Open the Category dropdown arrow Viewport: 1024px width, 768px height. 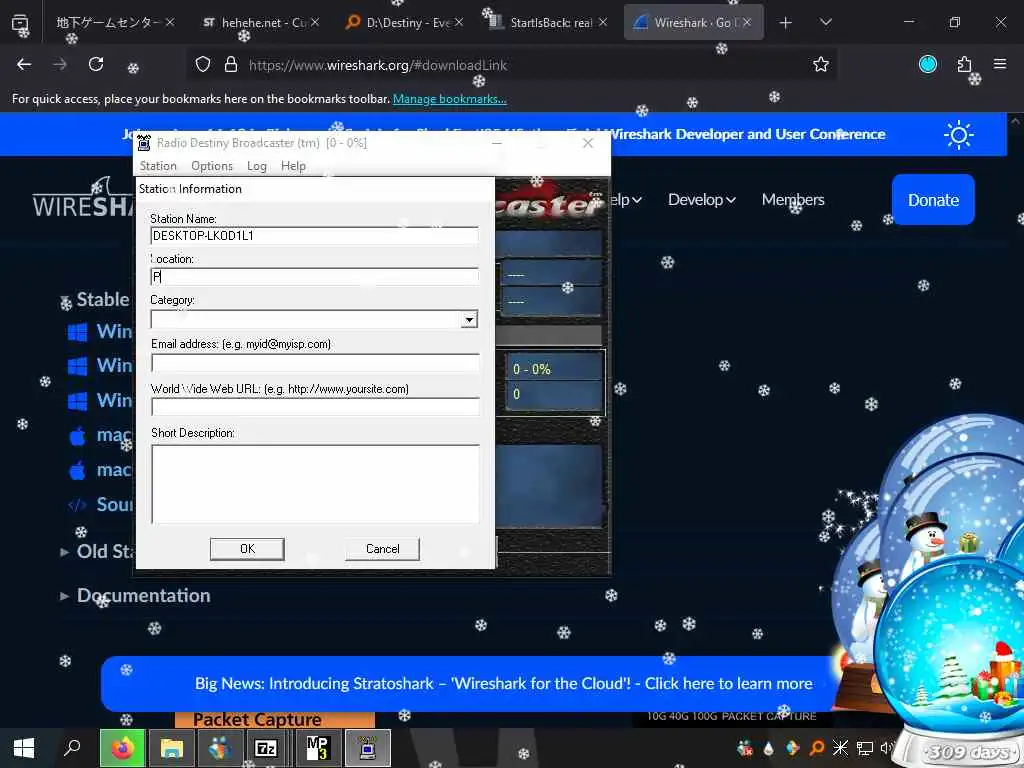click(469, 319)
